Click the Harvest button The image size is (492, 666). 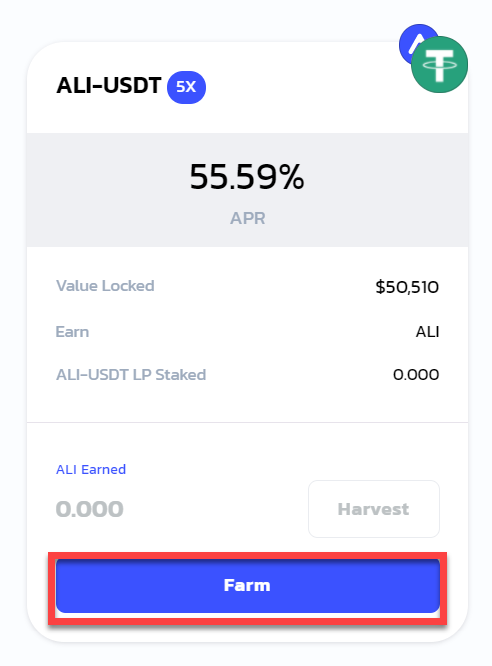point(374,509)
